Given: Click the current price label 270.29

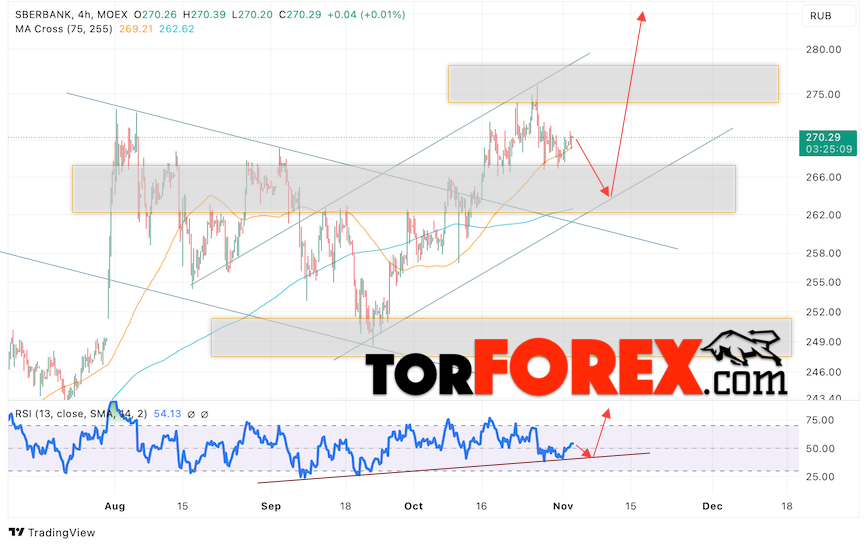Looking at the screenshot, I should [x=823, y=137].
